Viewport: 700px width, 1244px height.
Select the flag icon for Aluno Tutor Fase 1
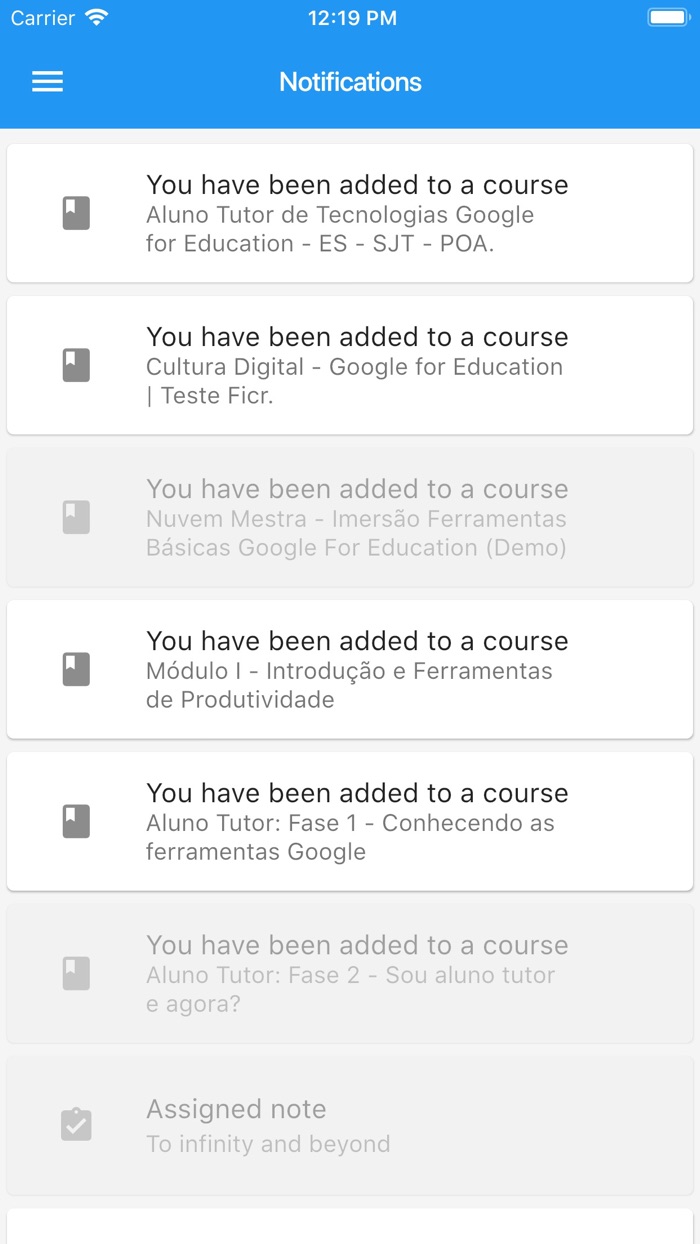(x=76, y=820)
